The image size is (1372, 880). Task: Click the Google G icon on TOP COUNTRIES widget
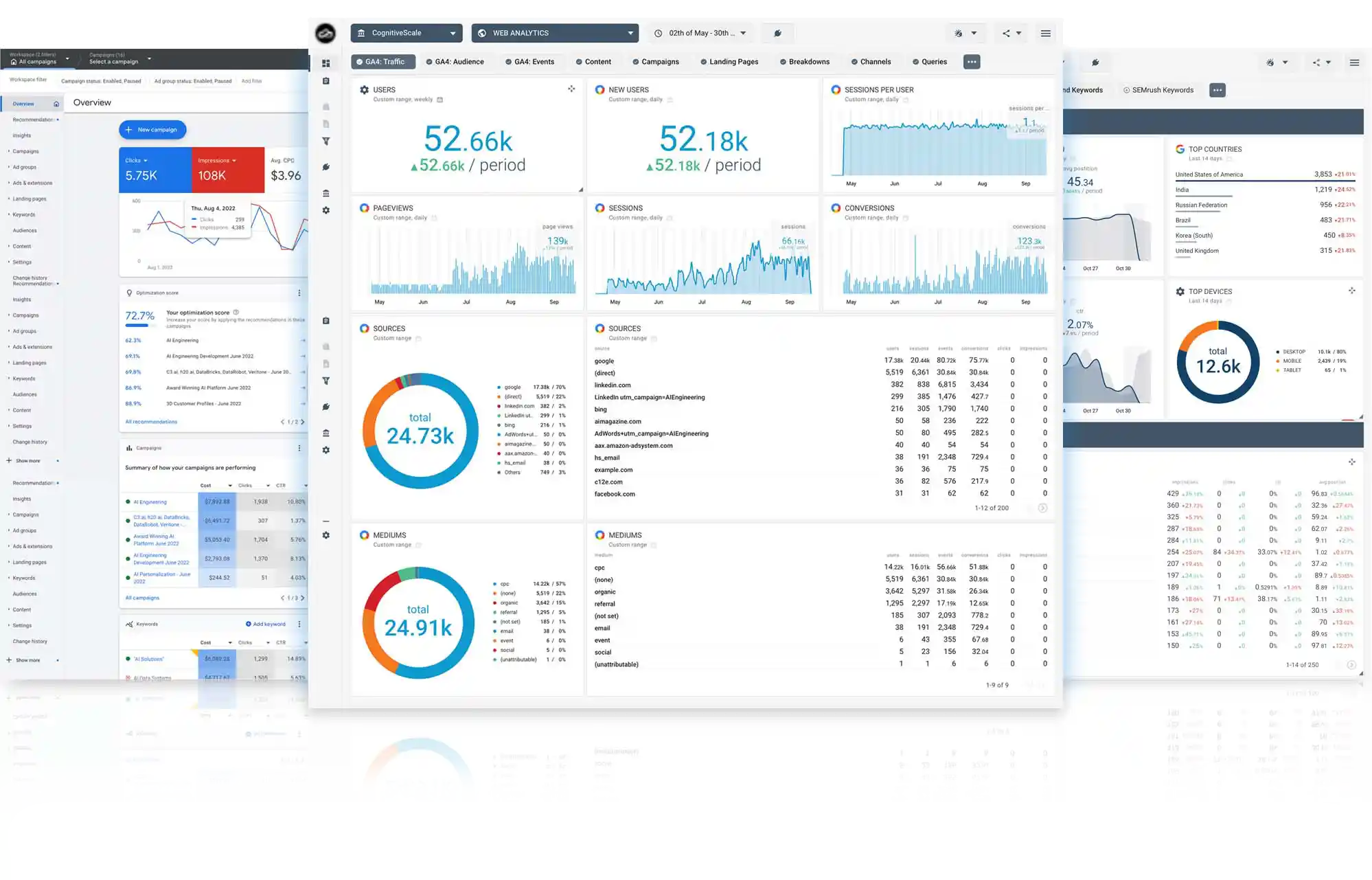(1180, 149)
